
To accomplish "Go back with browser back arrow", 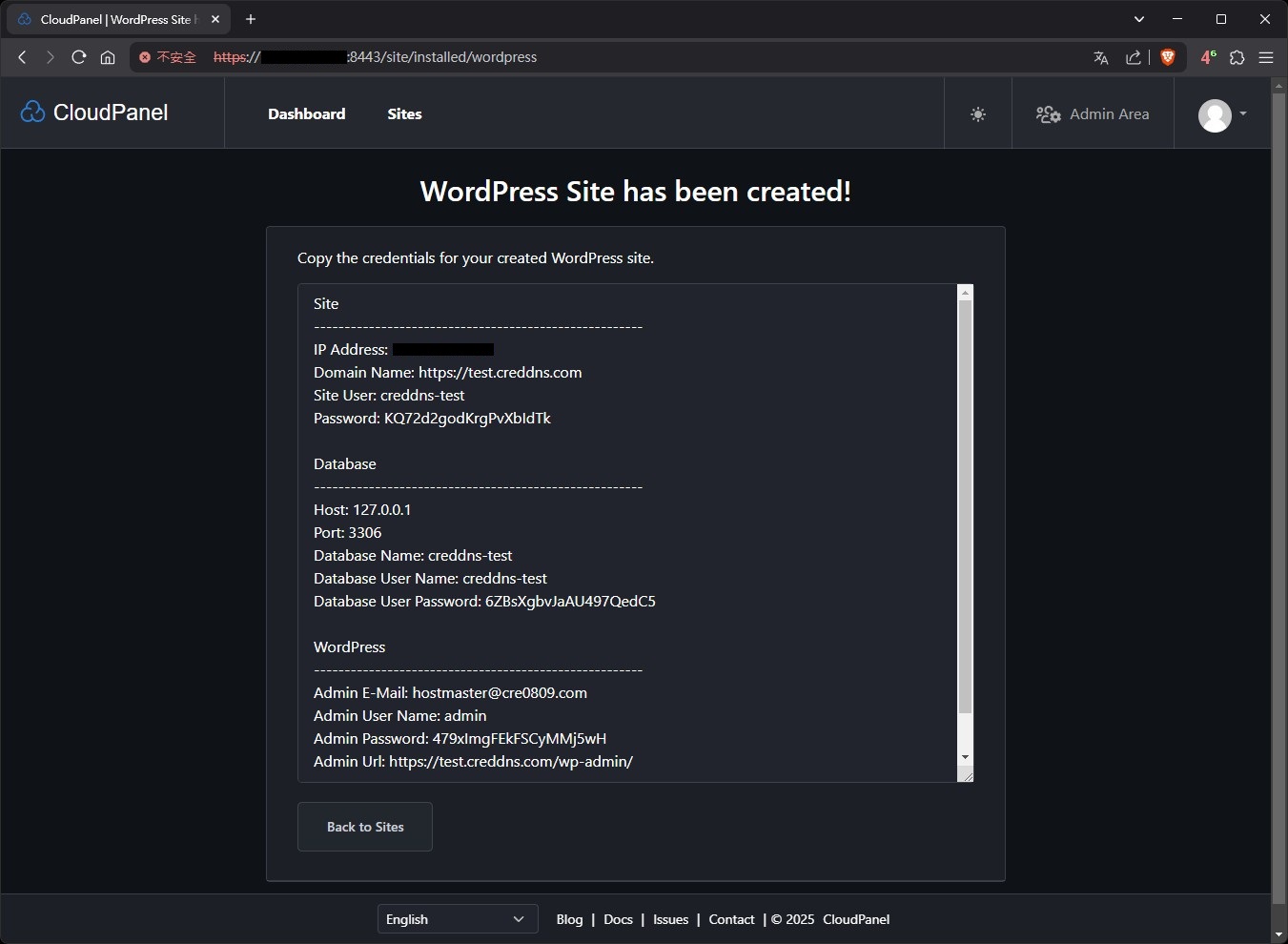I will [x=22, y=57].
